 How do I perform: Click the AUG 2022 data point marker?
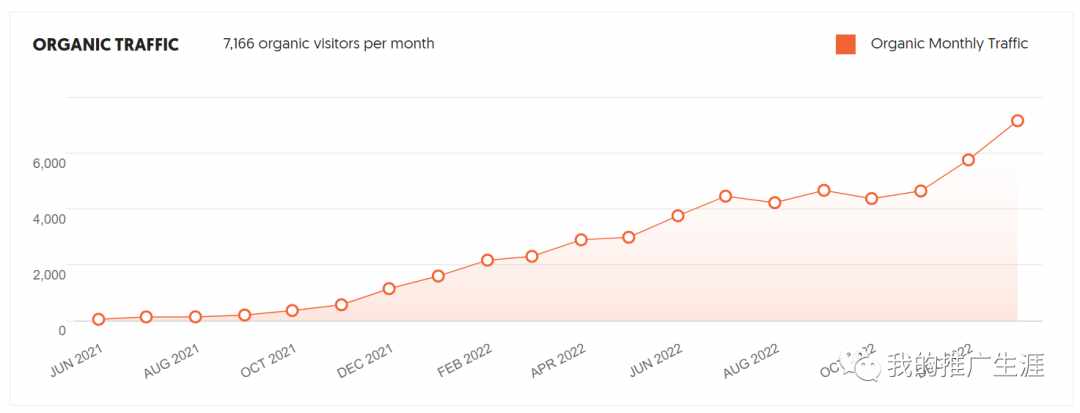point(775,203)
